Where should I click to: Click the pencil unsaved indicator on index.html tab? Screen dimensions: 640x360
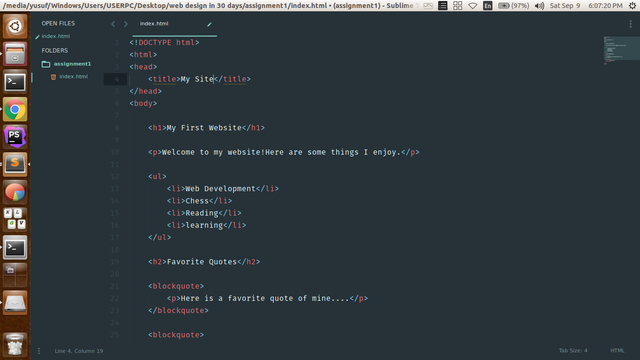[x=209, y=24]
